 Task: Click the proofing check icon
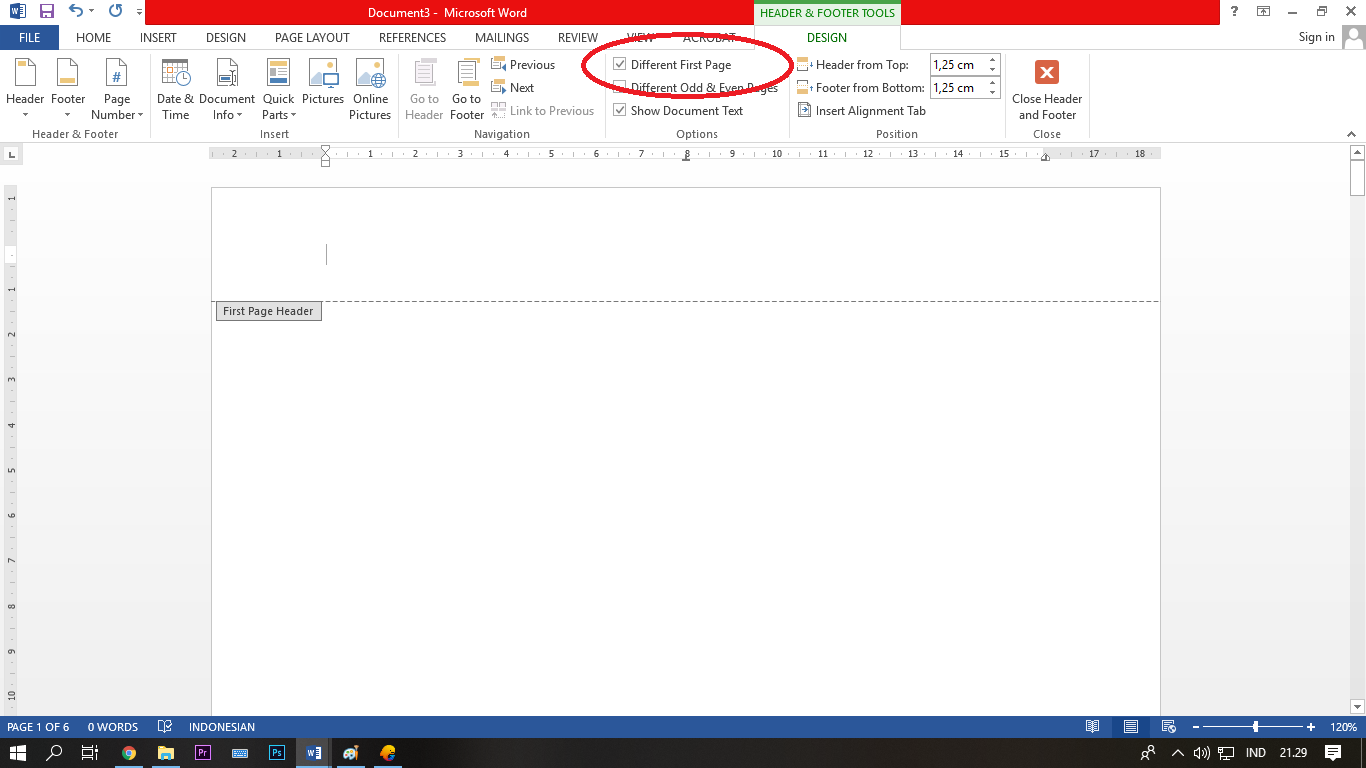tap(165, 727)
